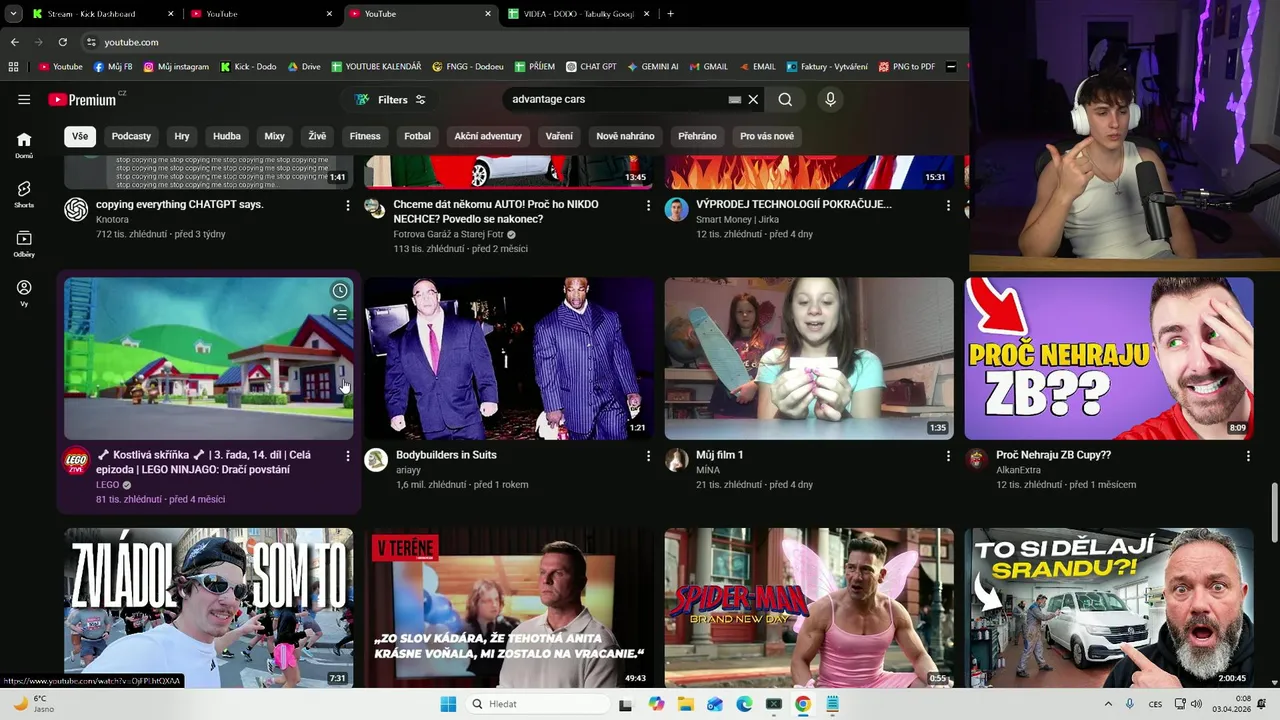Switch to the inactive YouTube tab
1280x720 pixels.
(261, 14)
